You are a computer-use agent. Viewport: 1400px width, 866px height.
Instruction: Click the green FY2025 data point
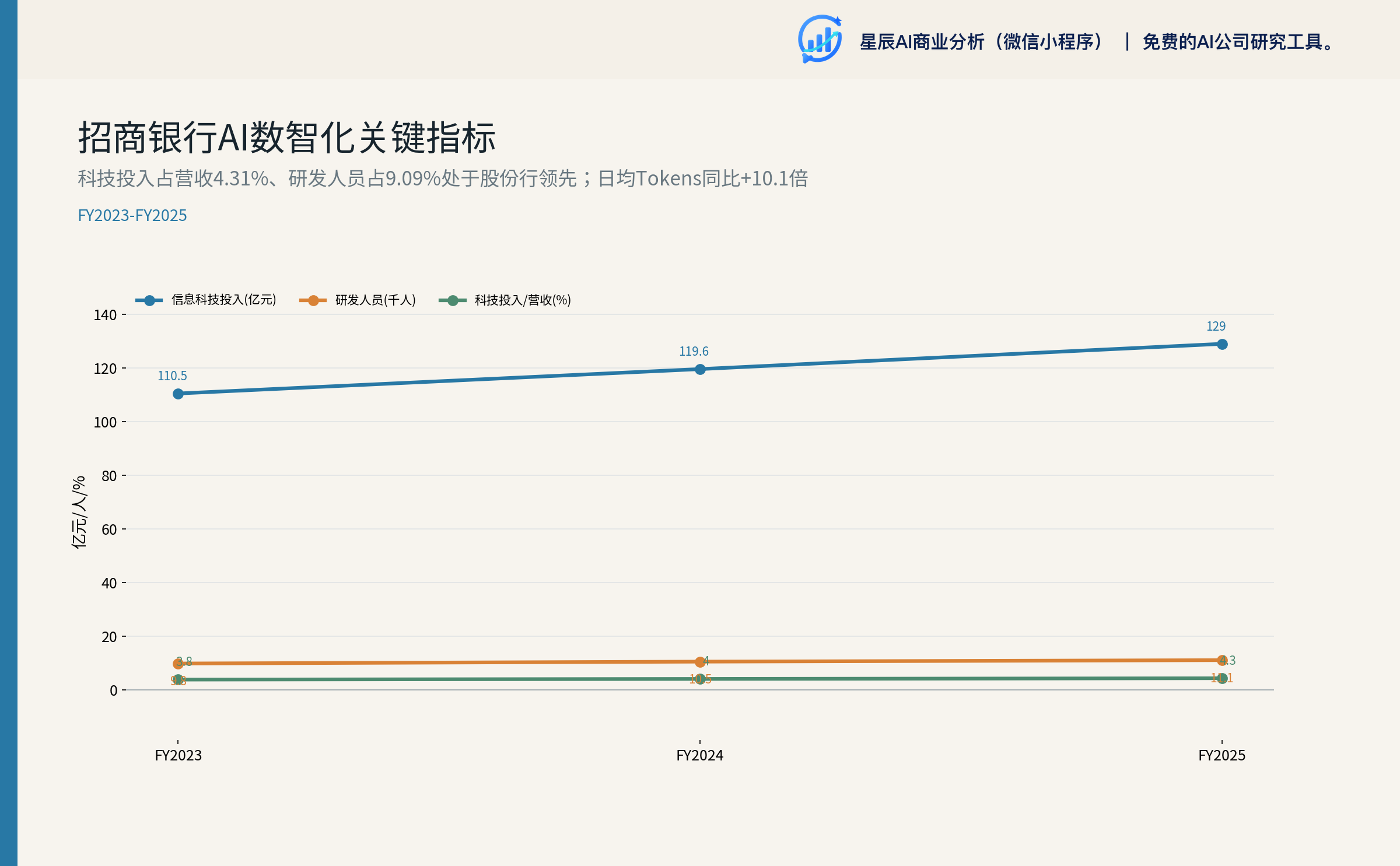pyautogui.click(x=1222, y=678)
